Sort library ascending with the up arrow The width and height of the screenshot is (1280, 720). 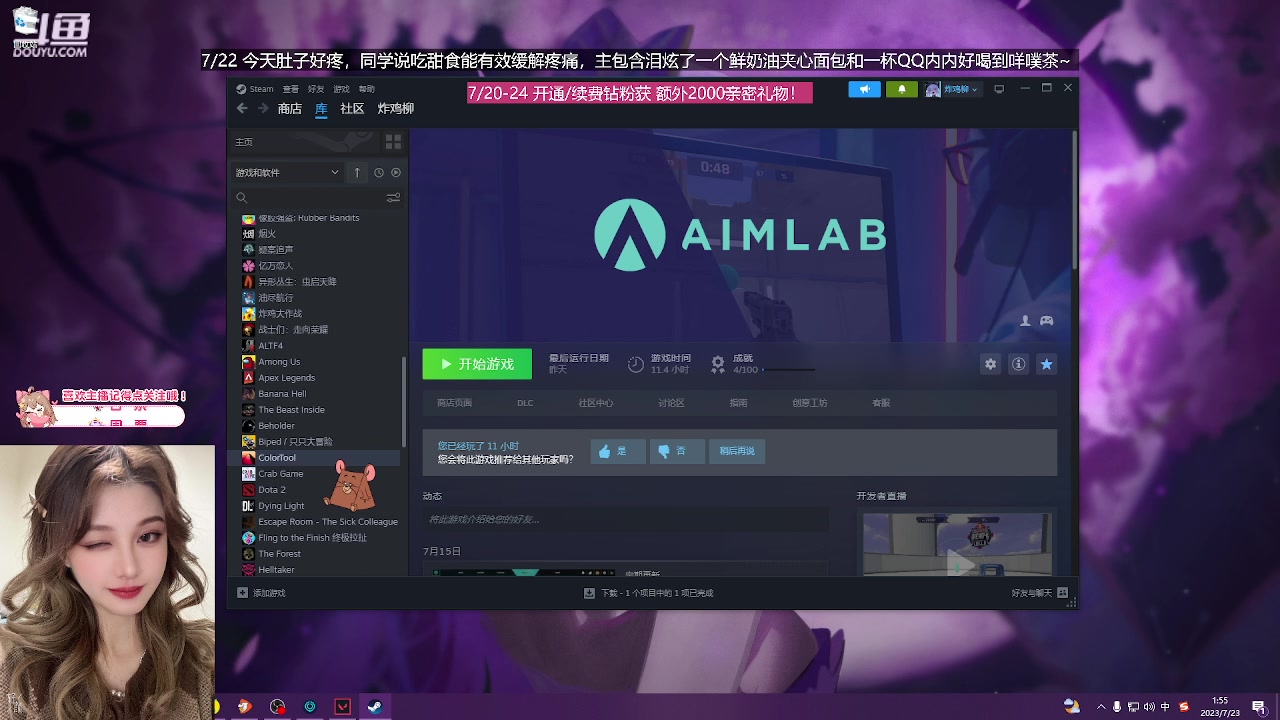[x=356, y=172]
